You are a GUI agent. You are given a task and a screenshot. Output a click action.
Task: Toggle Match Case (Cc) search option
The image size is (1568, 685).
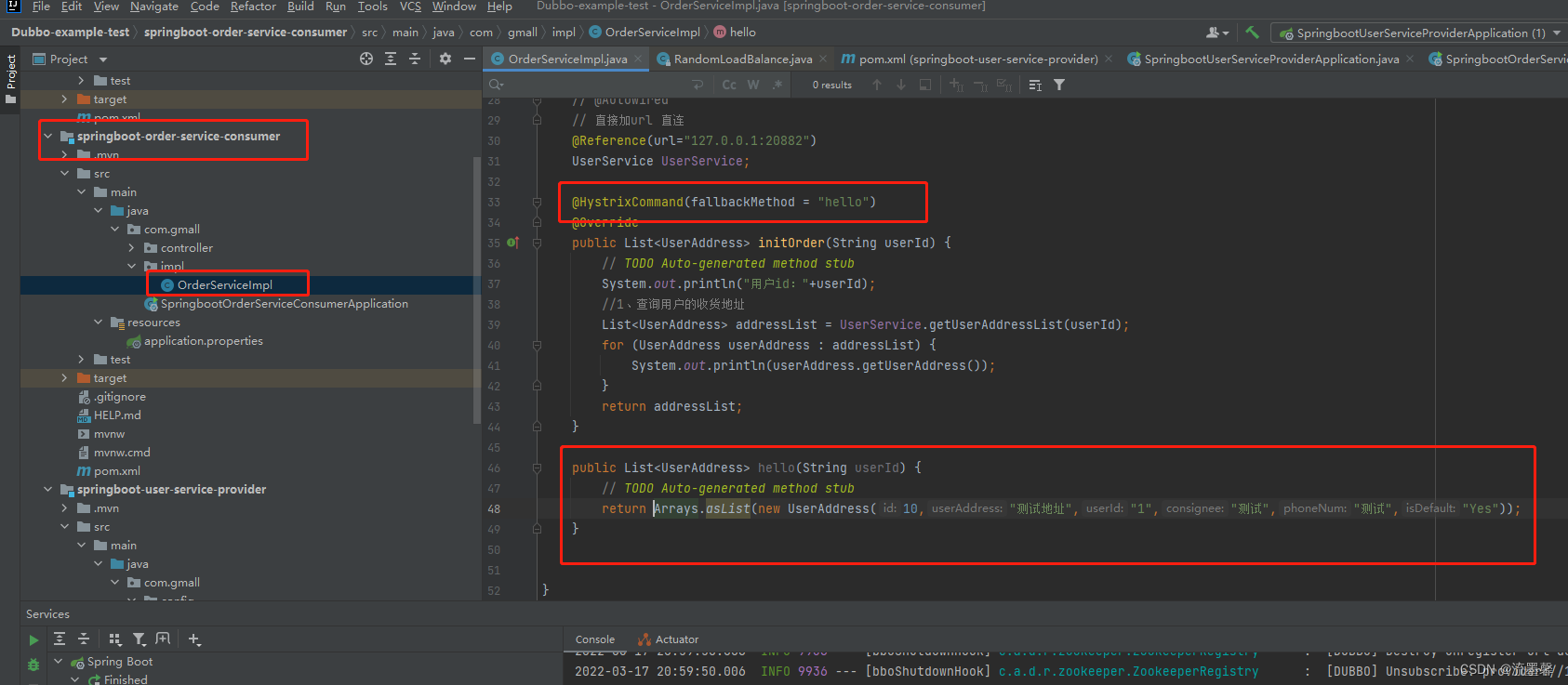729,85
